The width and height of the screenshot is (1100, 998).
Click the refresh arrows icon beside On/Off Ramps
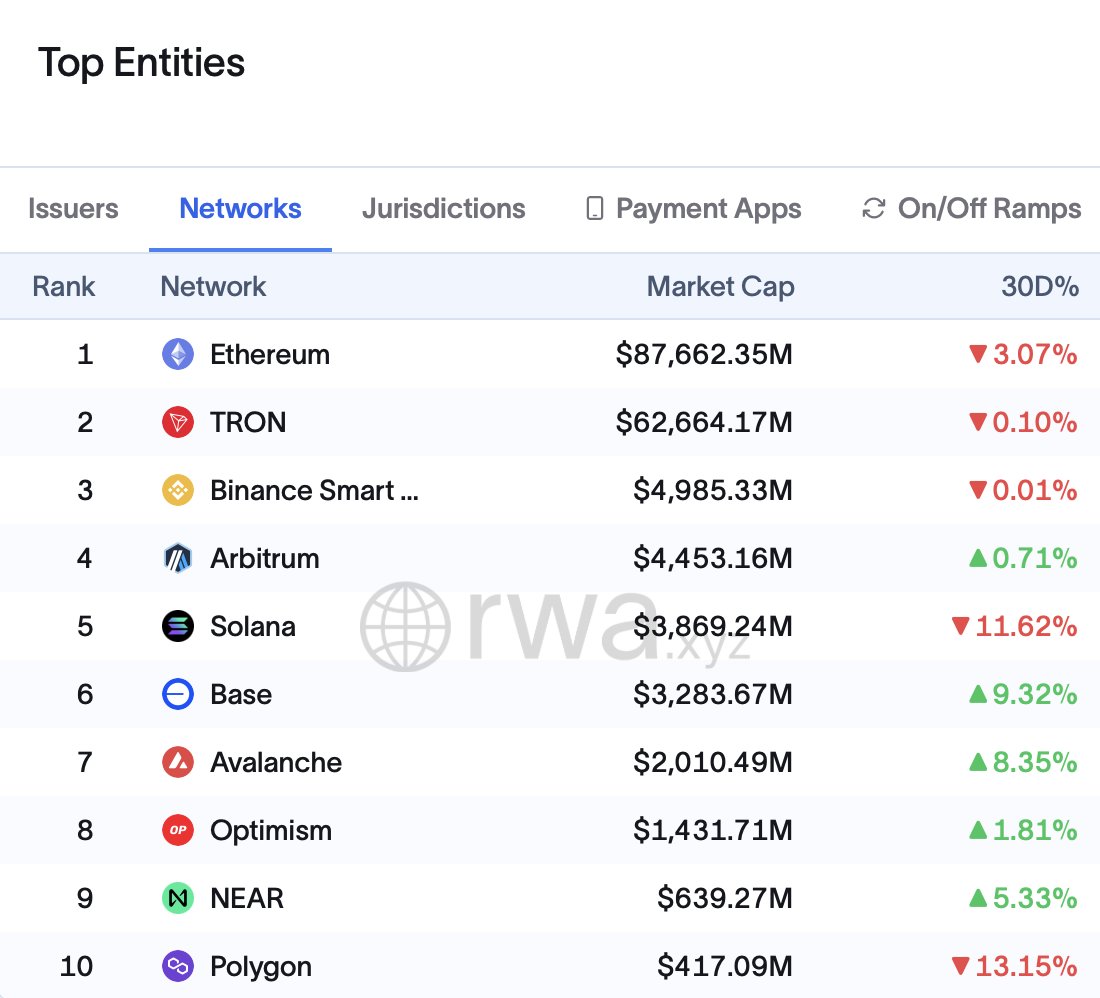click(873, 208)
